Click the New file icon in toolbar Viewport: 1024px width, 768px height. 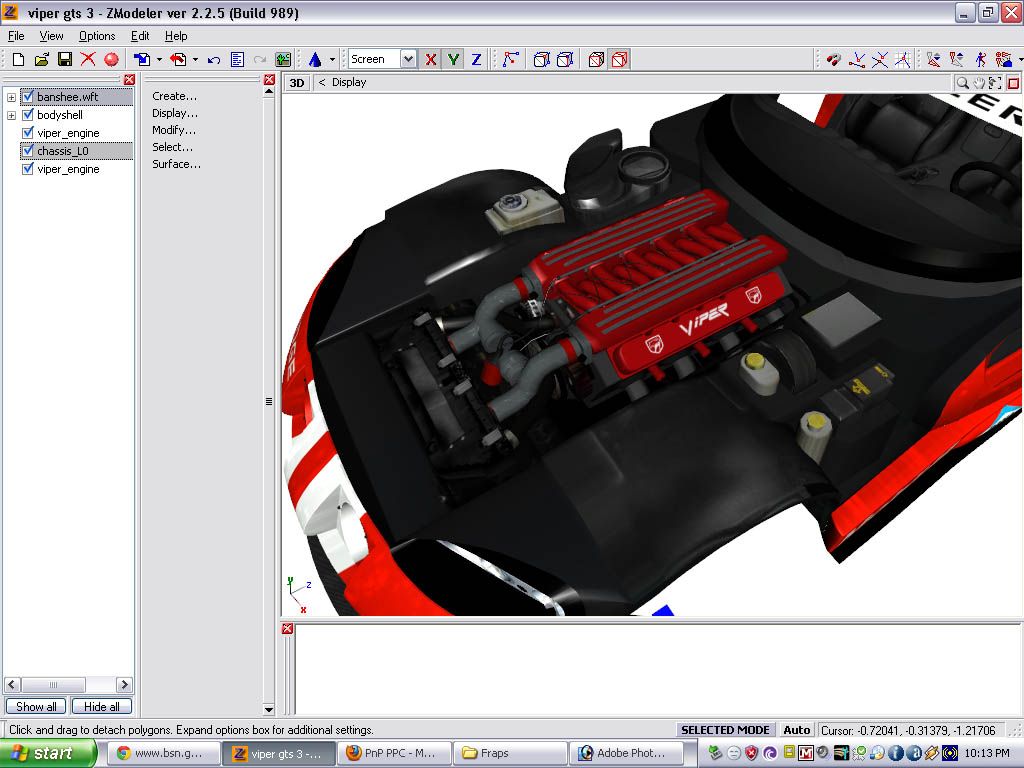(x=18, y=60)
